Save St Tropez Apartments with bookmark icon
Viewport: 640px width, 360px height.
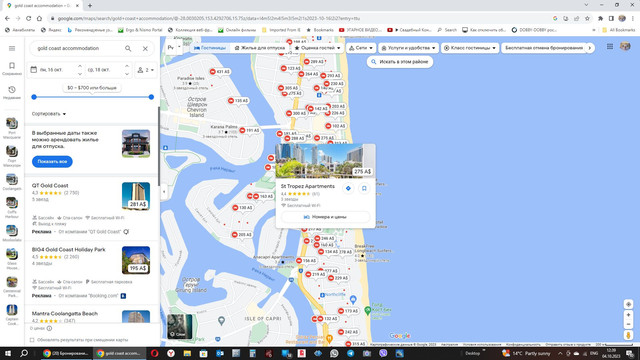pos(364,188)
